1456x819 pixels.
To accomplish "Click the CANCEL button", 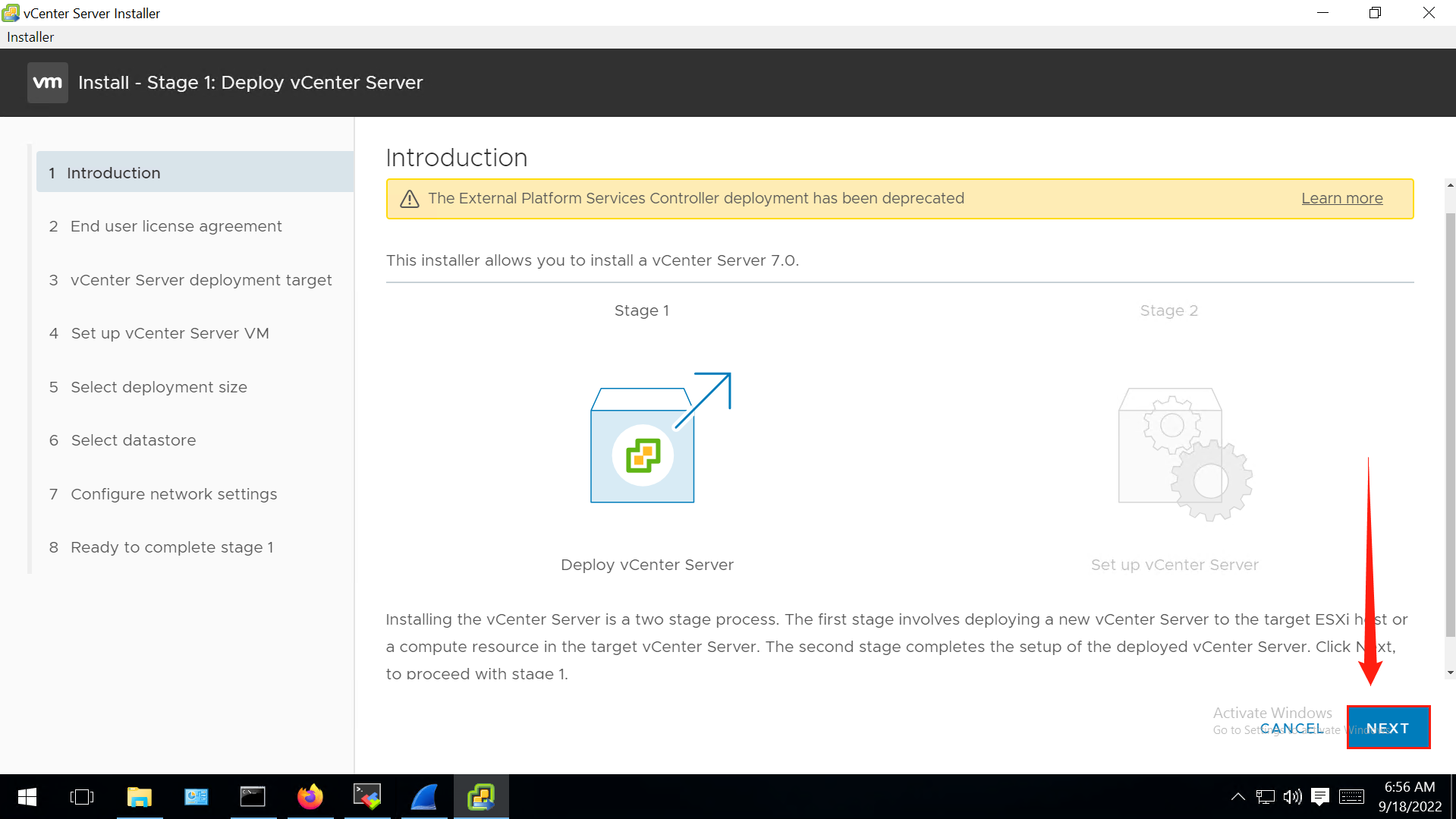I will point(1291,728).
